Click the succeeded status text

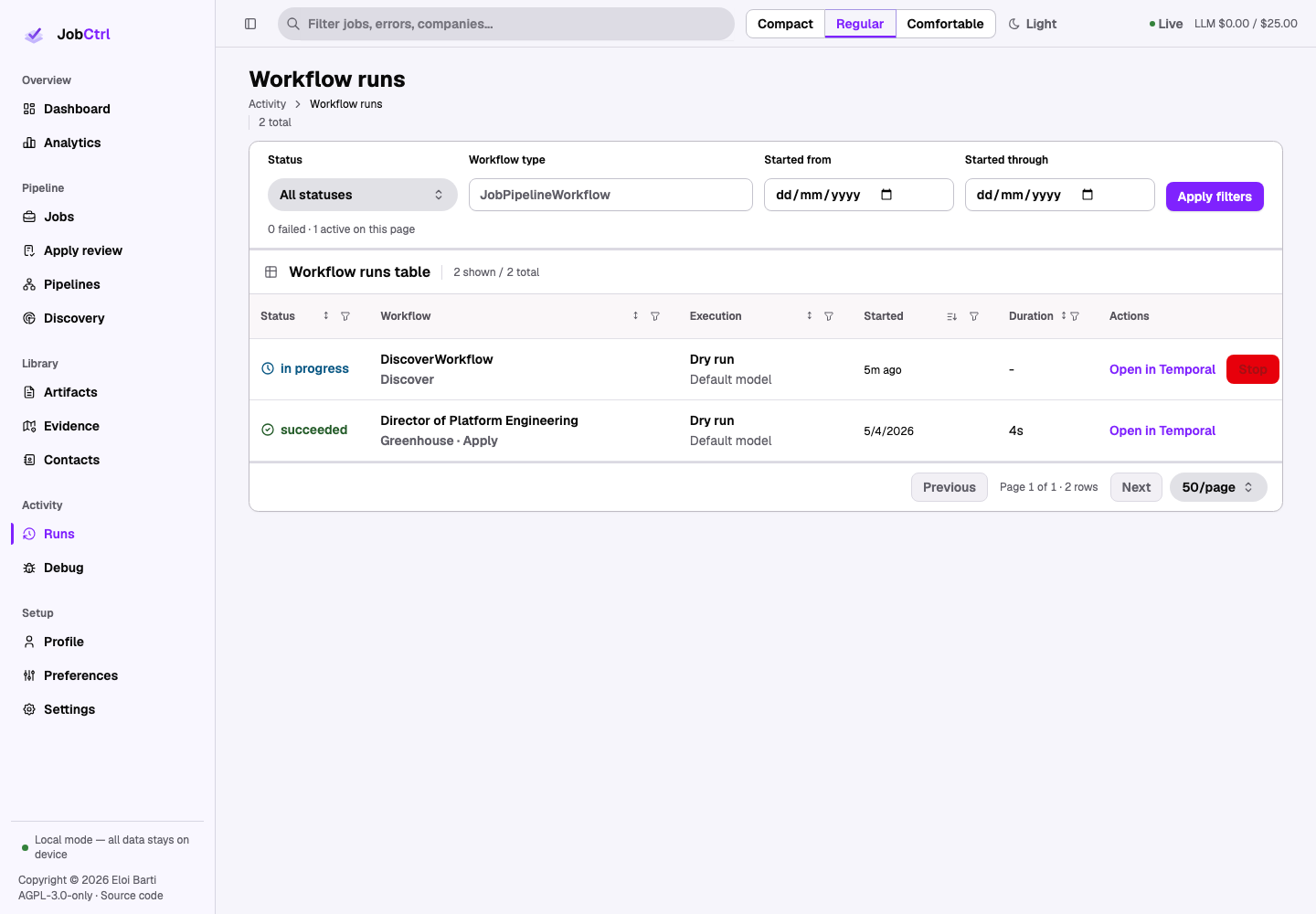[x=313, y=430]
